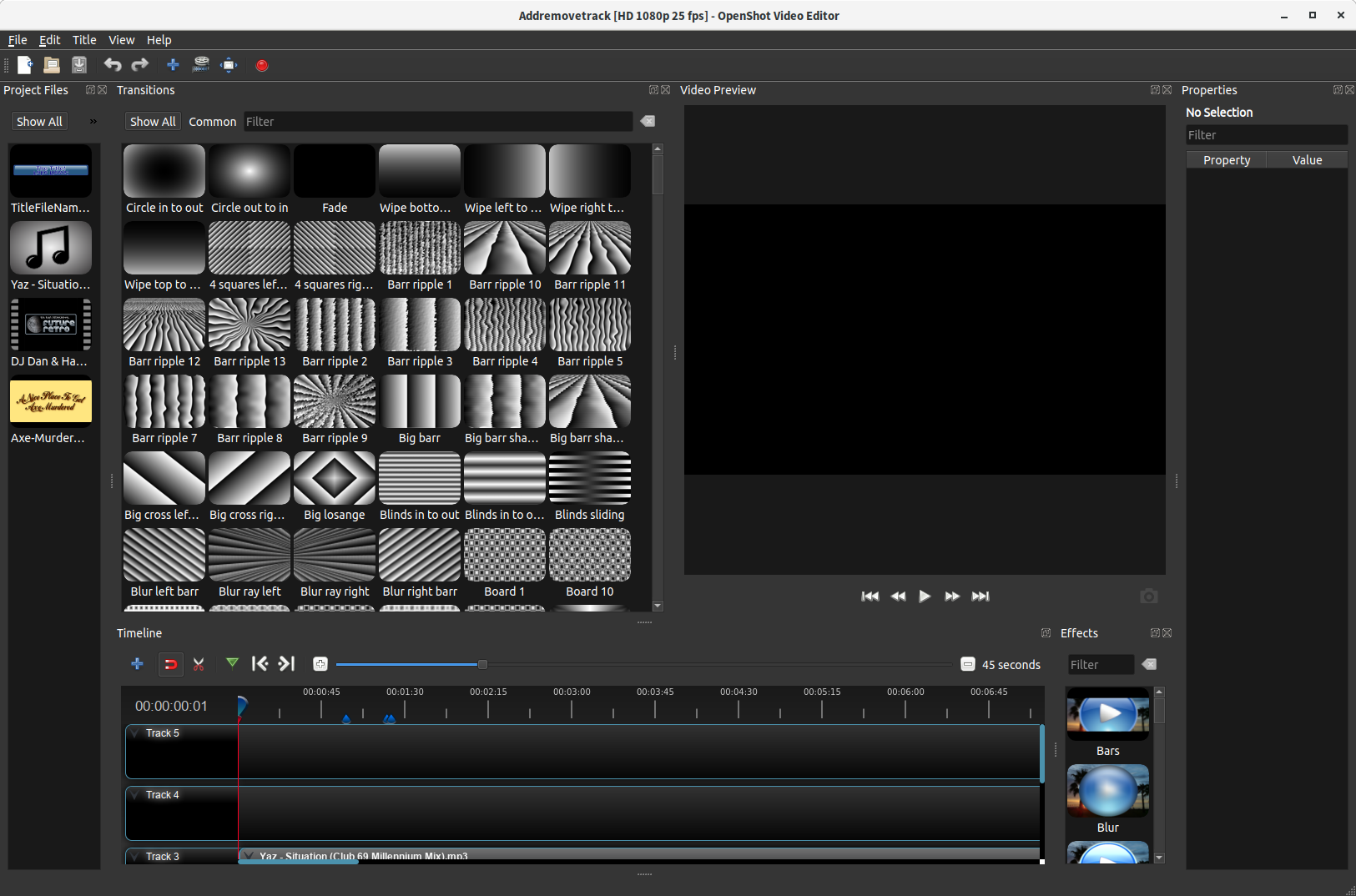
Task: Open Track 5 menu arrow
Action: [136, 733]
